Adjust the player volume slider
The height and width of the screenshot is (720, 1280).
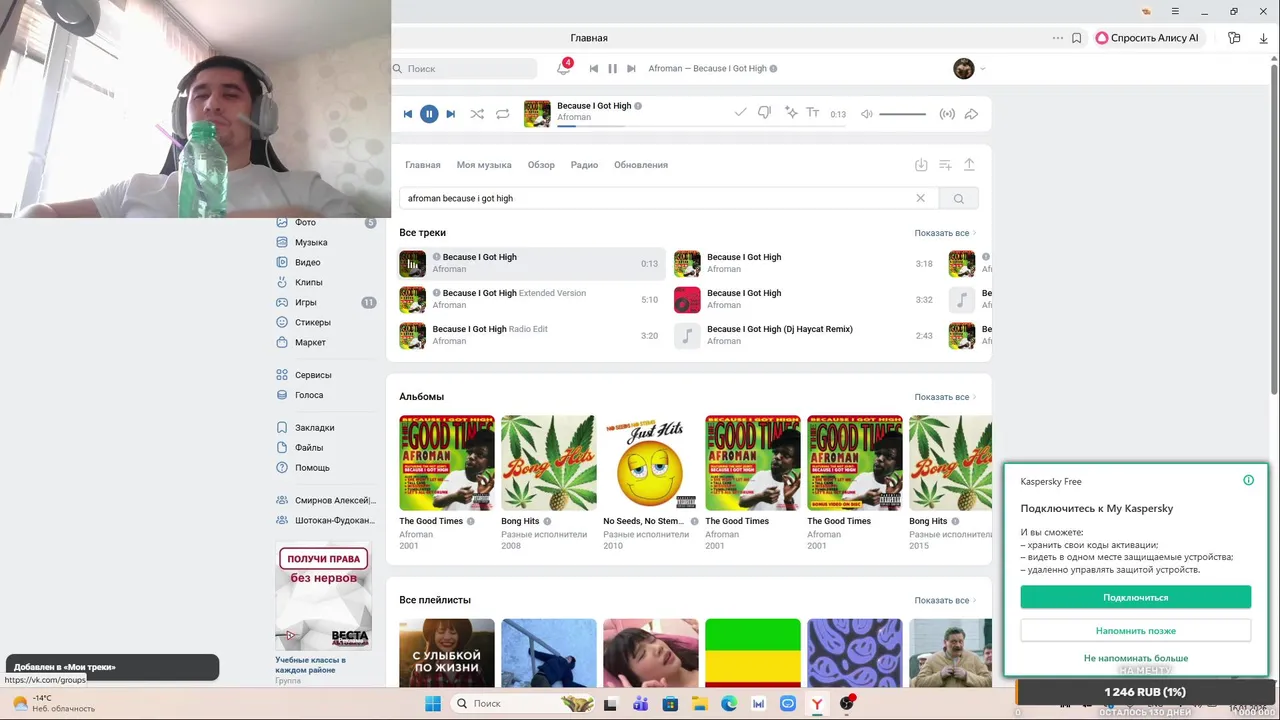[903, 114]
